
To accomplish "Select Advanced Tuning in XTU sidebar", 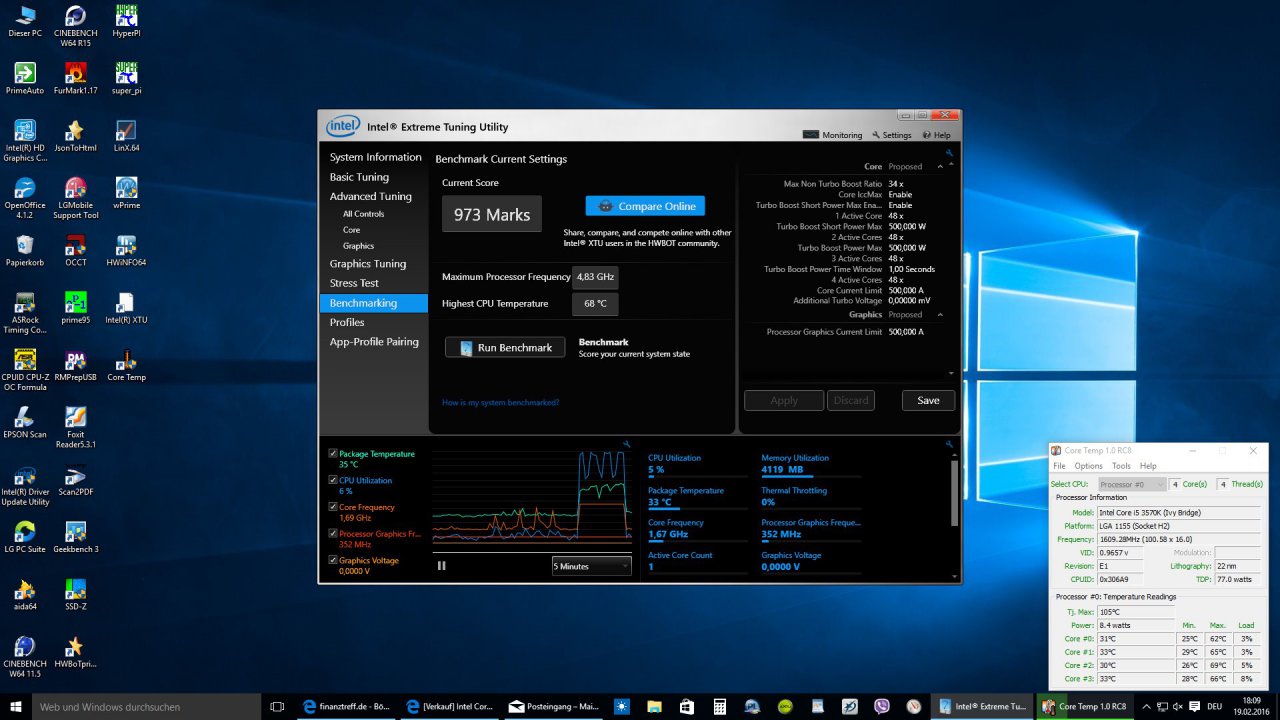I will point(370,196).
